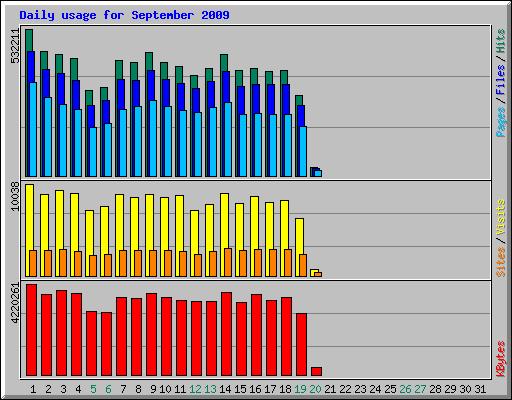Select day 14 on the date axis

pos(225,389)
